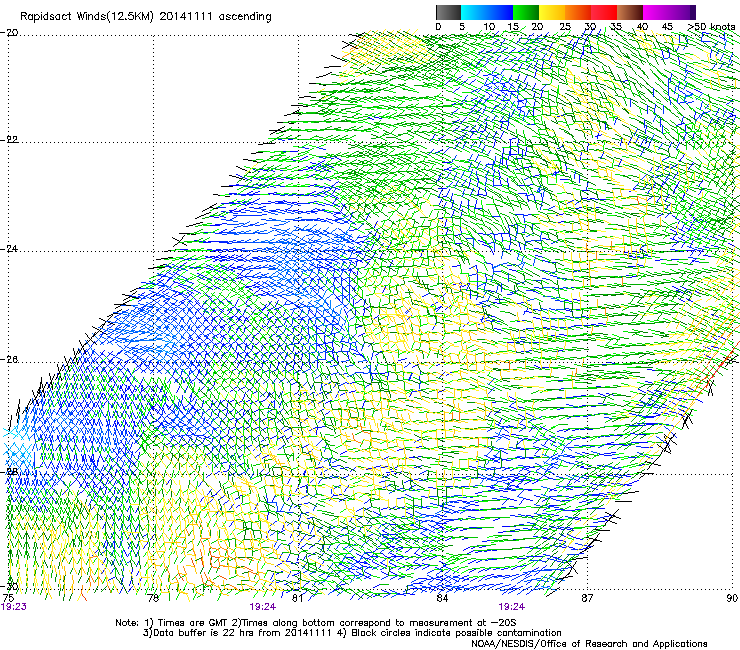Click the '0' label under color scale

[438, 27]
